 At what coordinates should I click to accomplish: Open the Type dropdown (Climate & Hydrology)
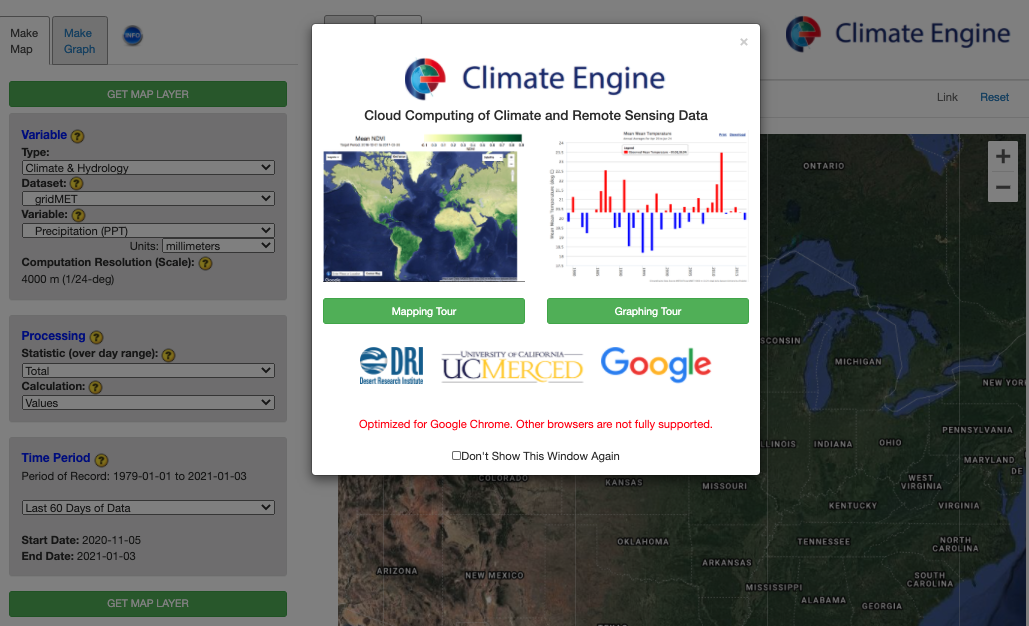coord(148,167)
